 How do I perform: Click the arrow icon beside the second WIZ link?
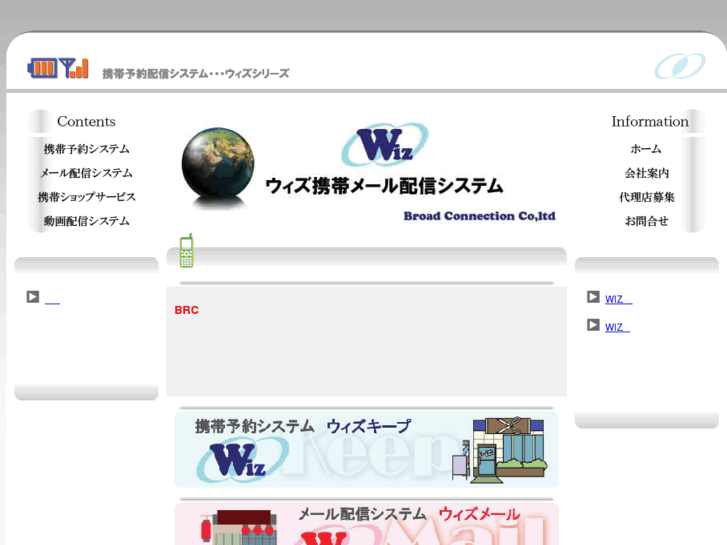[593, 325]
